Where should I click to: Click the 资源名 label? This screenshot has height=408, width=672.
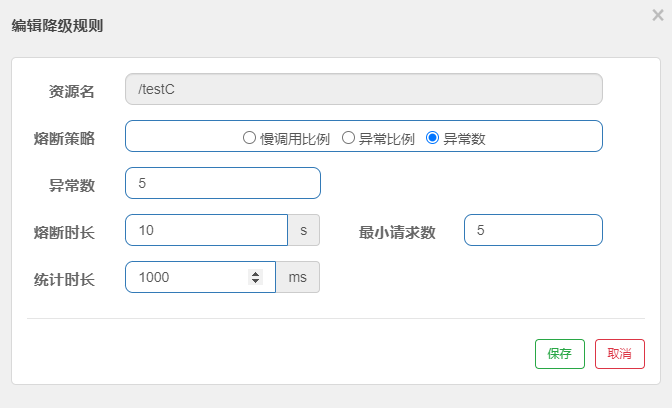click(72, 91)
